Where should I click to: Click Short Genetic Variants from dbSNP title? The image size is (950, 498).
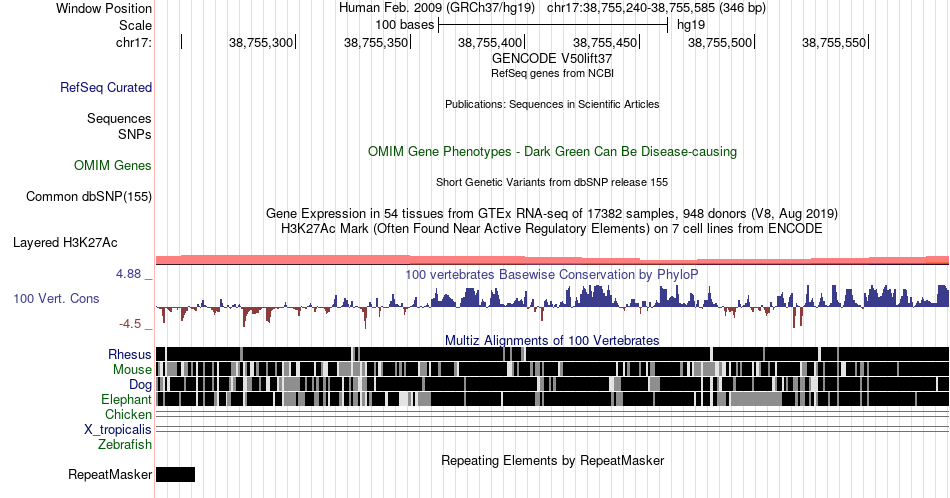click(x=552, y=182)
